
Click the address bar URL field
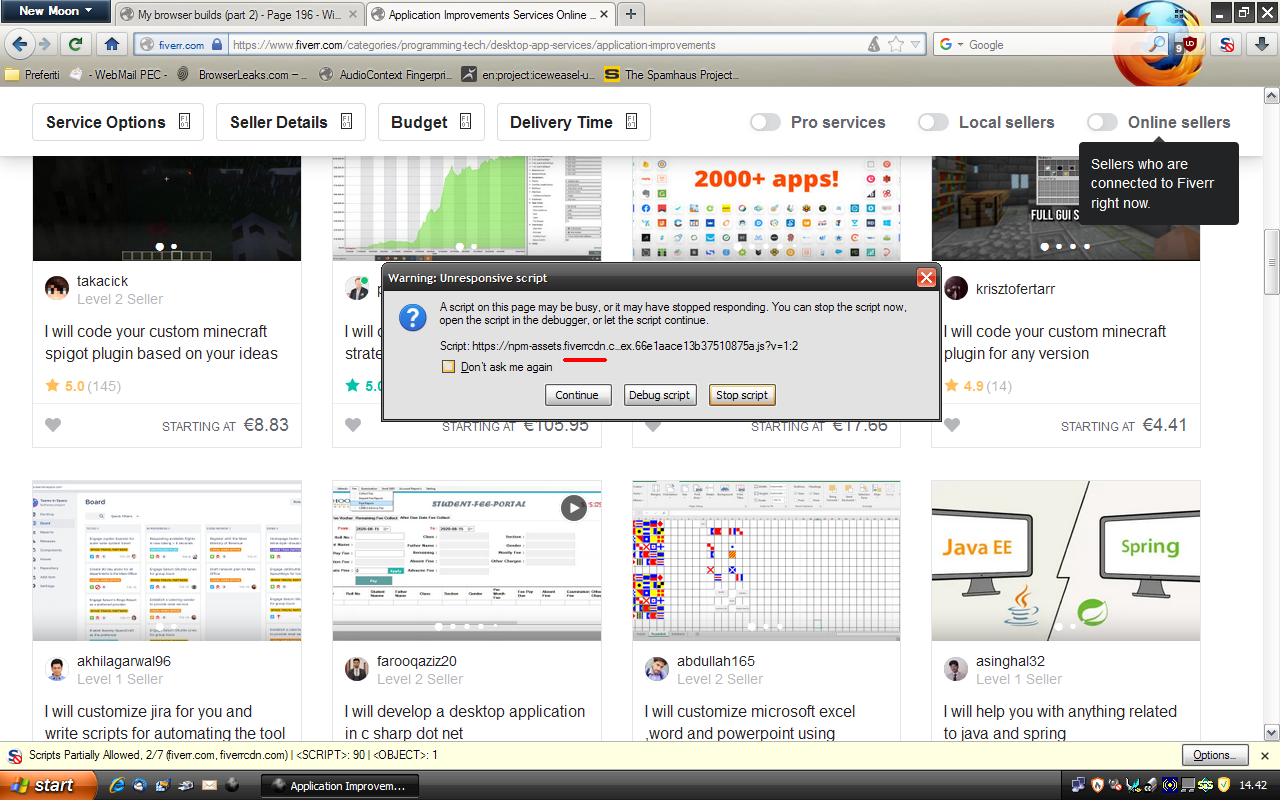pos(547,45)
